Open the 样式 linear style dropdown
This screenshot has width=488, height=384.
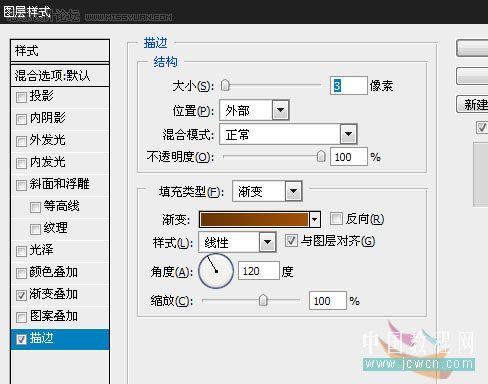237,242
